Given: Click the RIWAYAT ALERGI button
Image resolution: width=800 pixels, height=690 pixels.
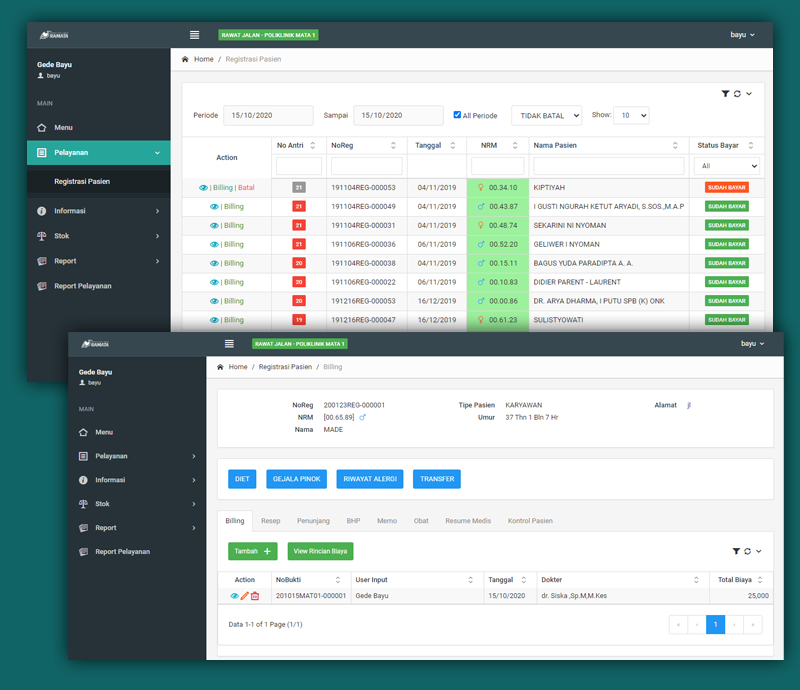Looking at the screenshot, I should [370, 479].
